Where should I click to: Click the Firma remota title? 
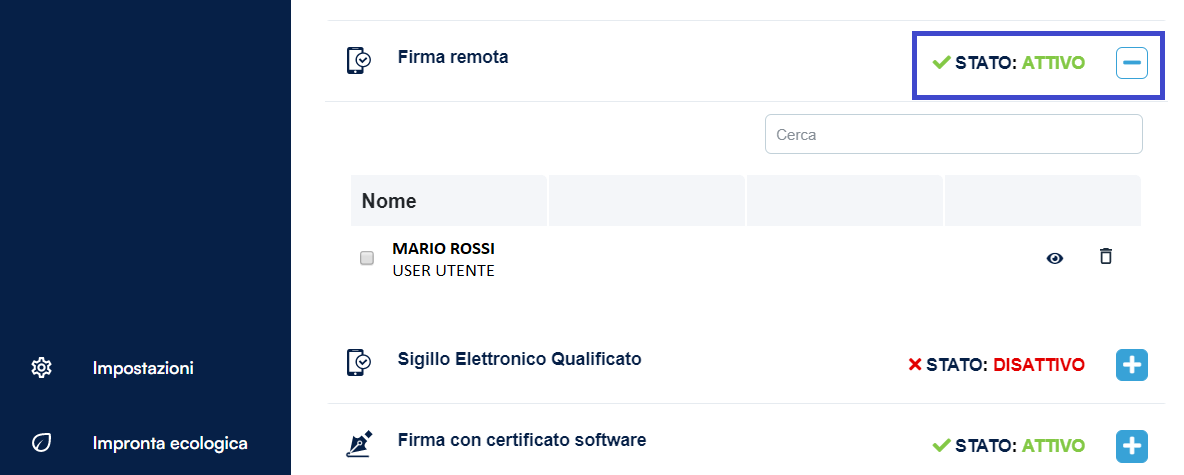453,57
